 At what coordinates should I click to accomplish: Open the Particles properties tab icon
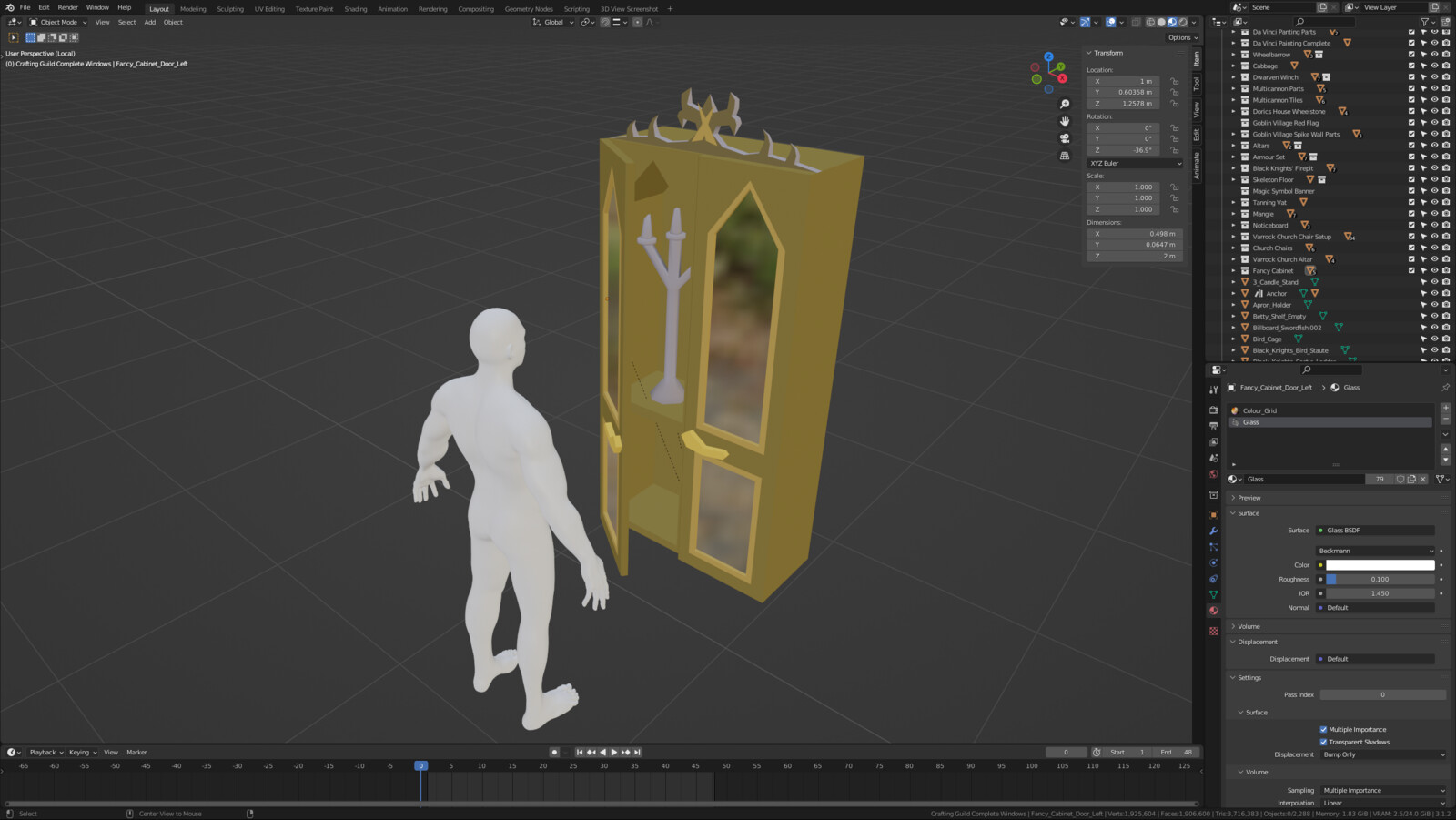1213,547
